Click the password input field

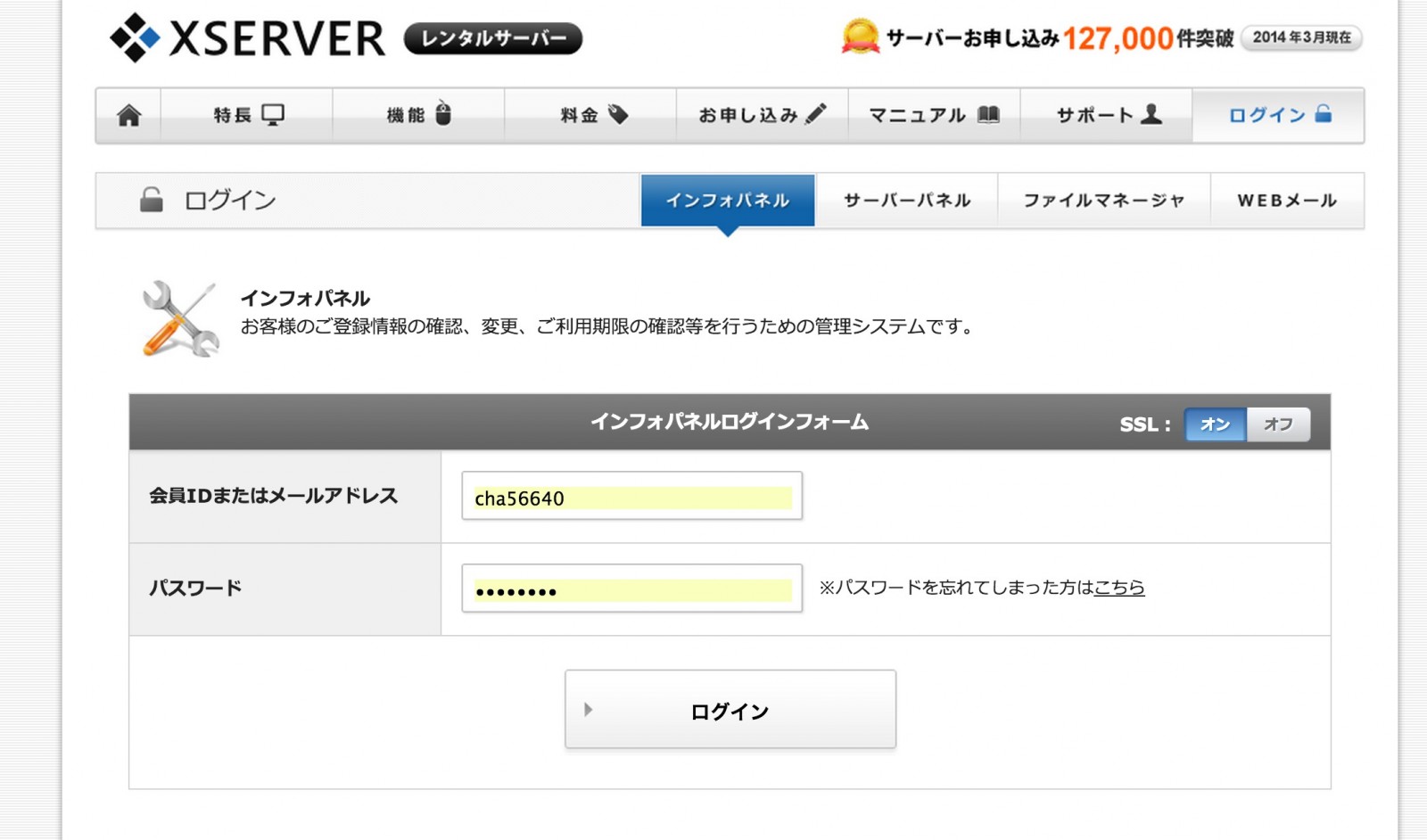(632, 589)
